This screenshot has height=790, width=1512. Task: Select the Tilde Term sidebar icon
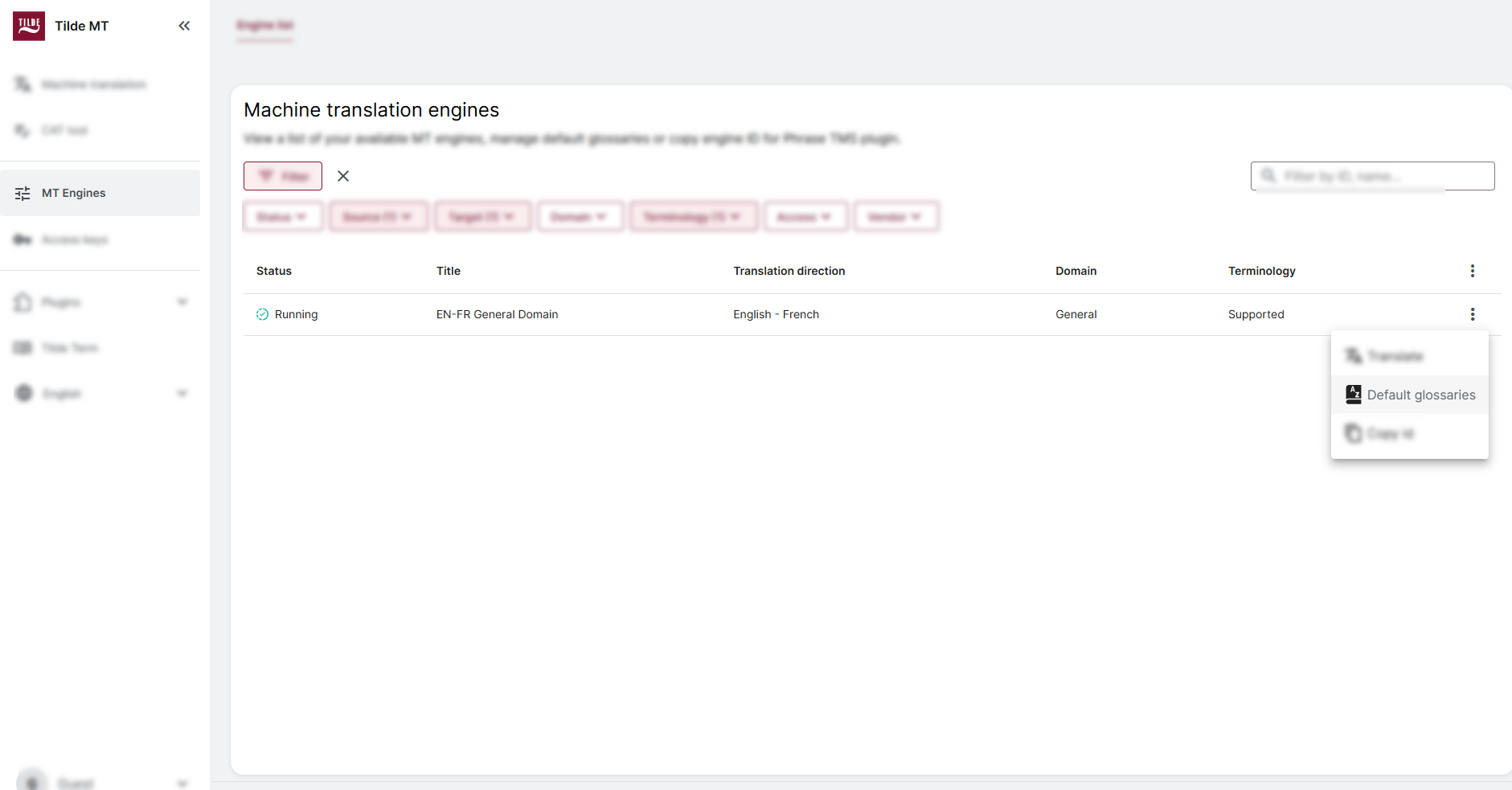(22, 347)
